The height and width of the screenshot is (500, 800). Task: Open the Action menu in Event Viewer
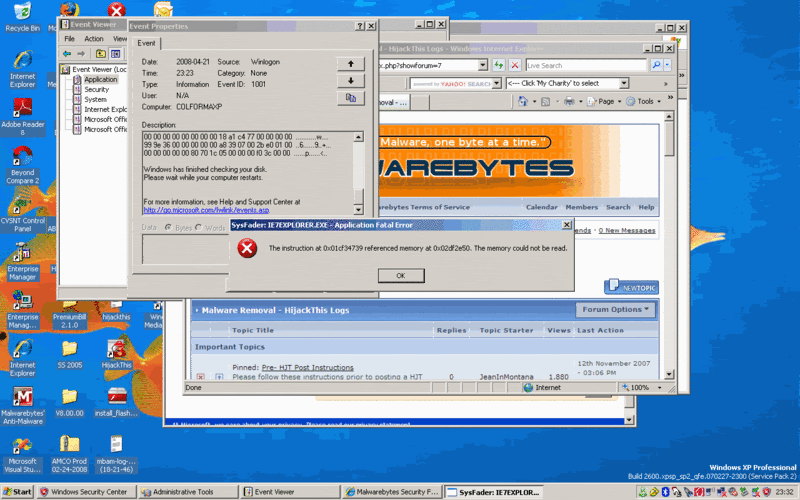tap(94, 39)
